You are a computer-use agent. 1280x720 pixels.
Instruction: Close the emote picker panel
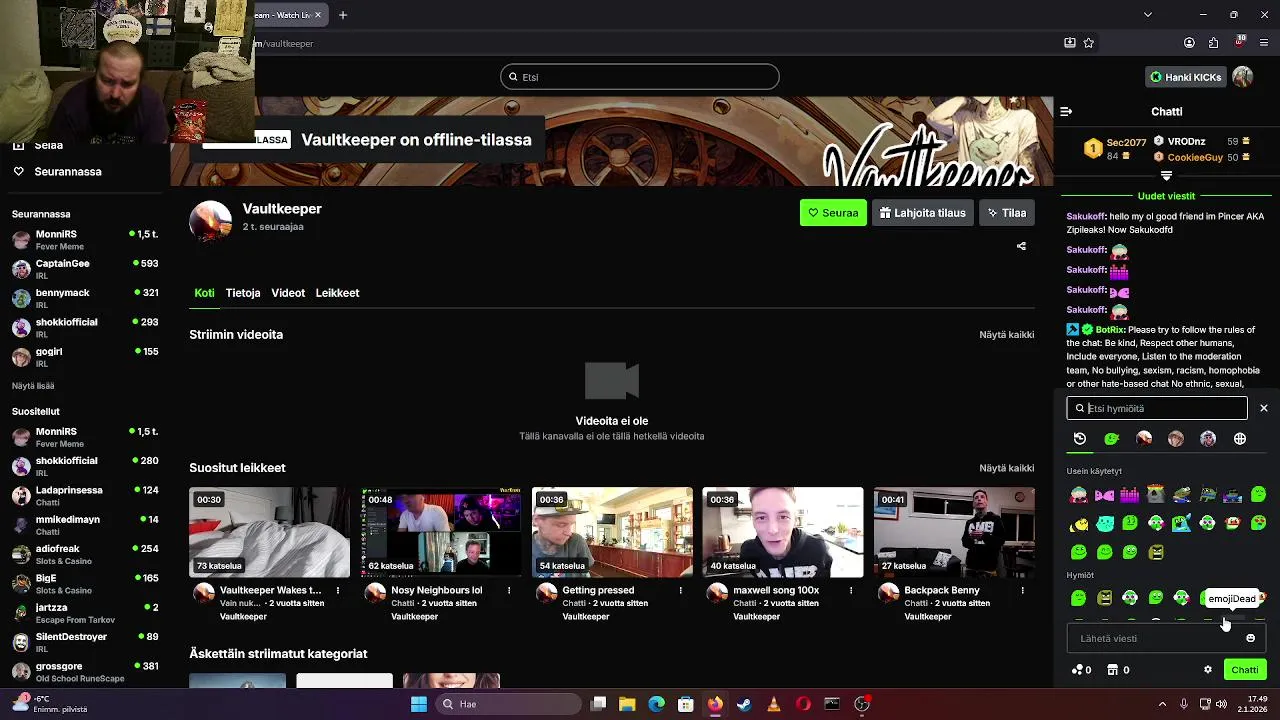(x=1264, y=408)
